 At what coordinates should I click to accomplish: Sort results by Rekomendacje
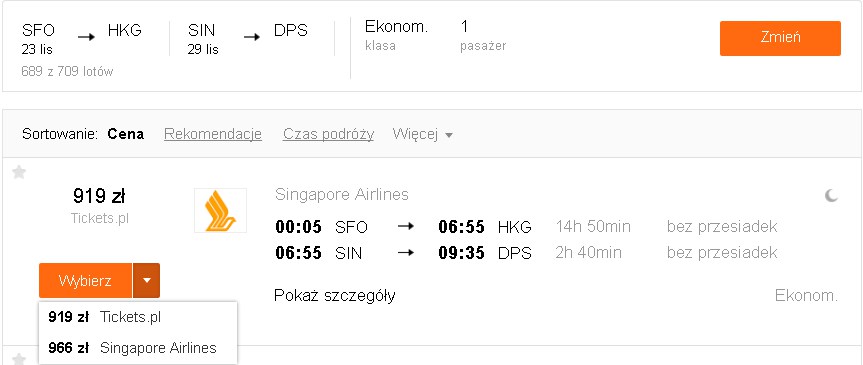pos(212,134)
